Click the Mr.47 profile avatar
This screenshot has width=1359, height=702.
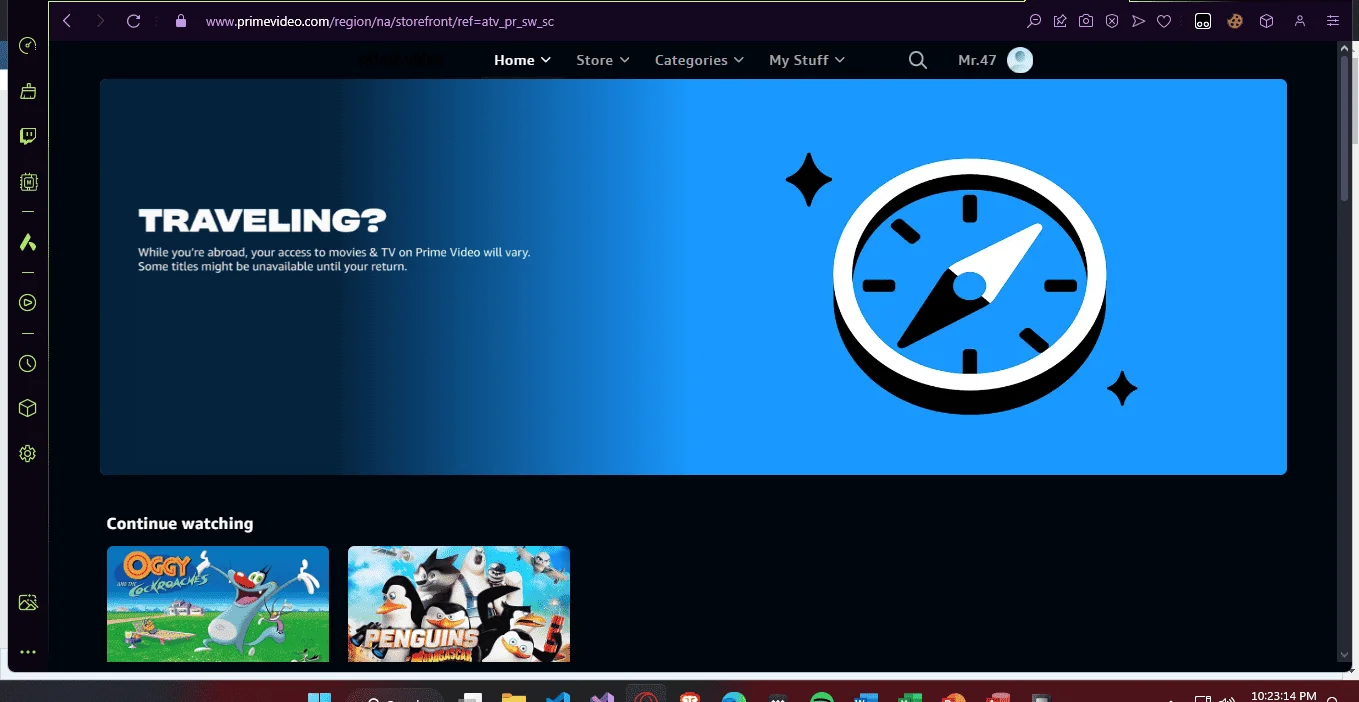tap(1020, 60)
